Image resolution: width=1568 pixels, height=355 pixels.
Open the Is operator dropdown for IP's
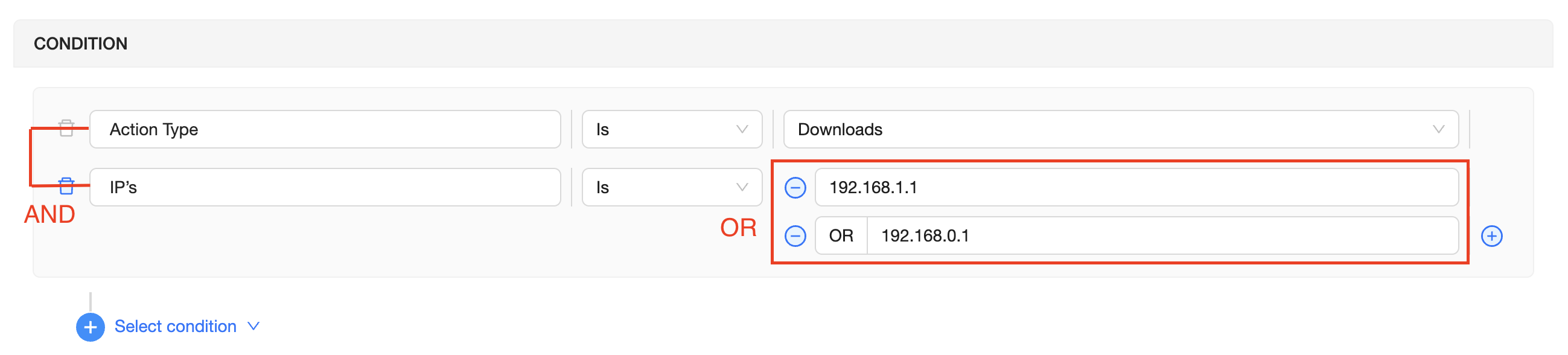tap(671, 188)
